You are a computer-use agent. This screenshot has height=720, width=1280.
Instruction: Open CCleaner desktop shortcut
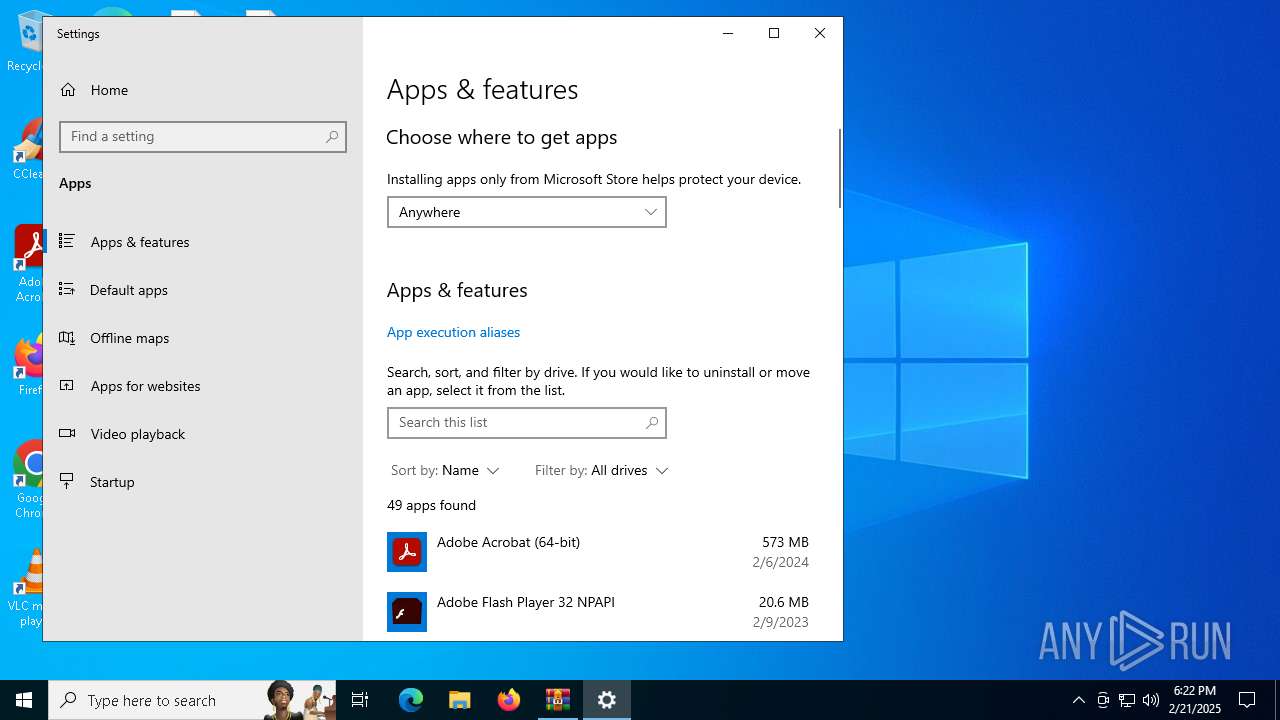point(30,150)
